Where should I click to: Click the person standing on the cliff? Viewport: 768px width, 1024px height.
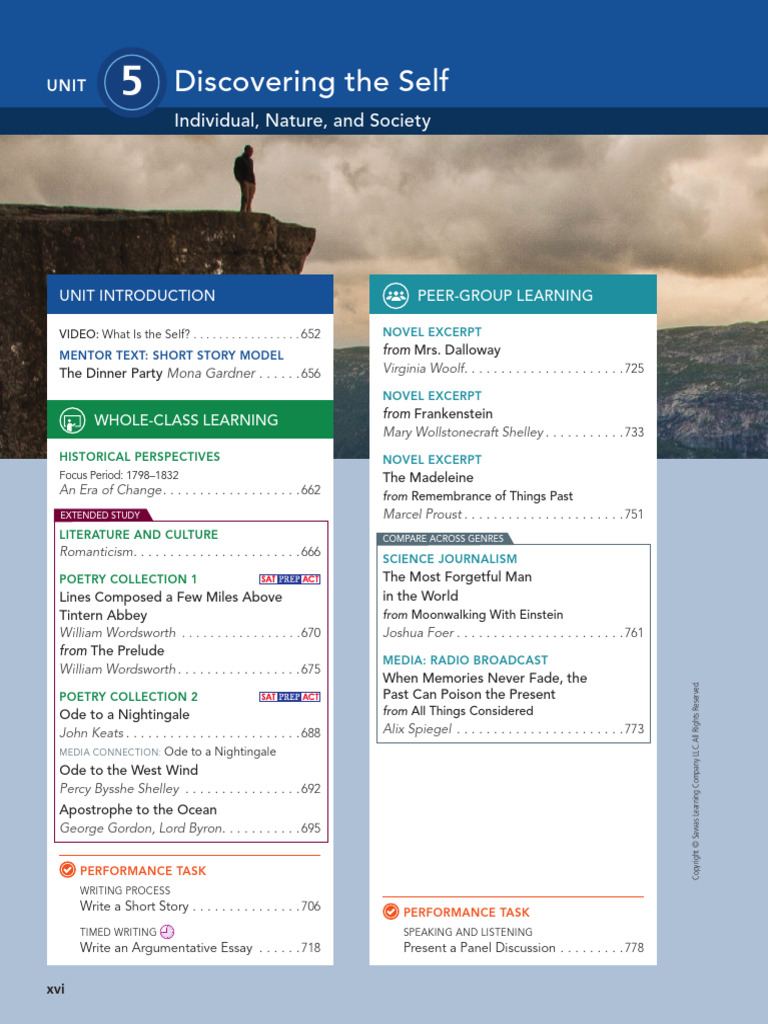coord(245,178)
